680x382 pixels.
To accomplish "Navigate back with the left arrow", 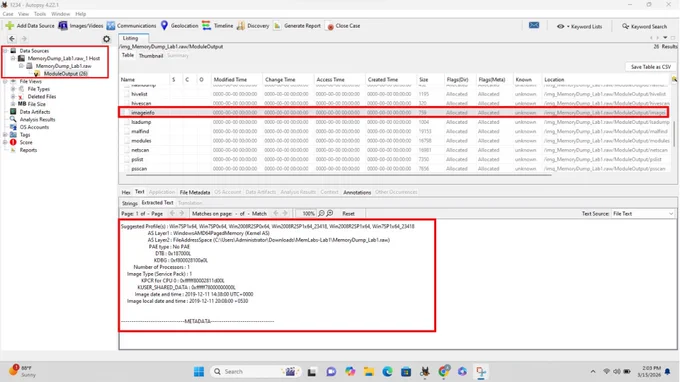I will 12,39.
